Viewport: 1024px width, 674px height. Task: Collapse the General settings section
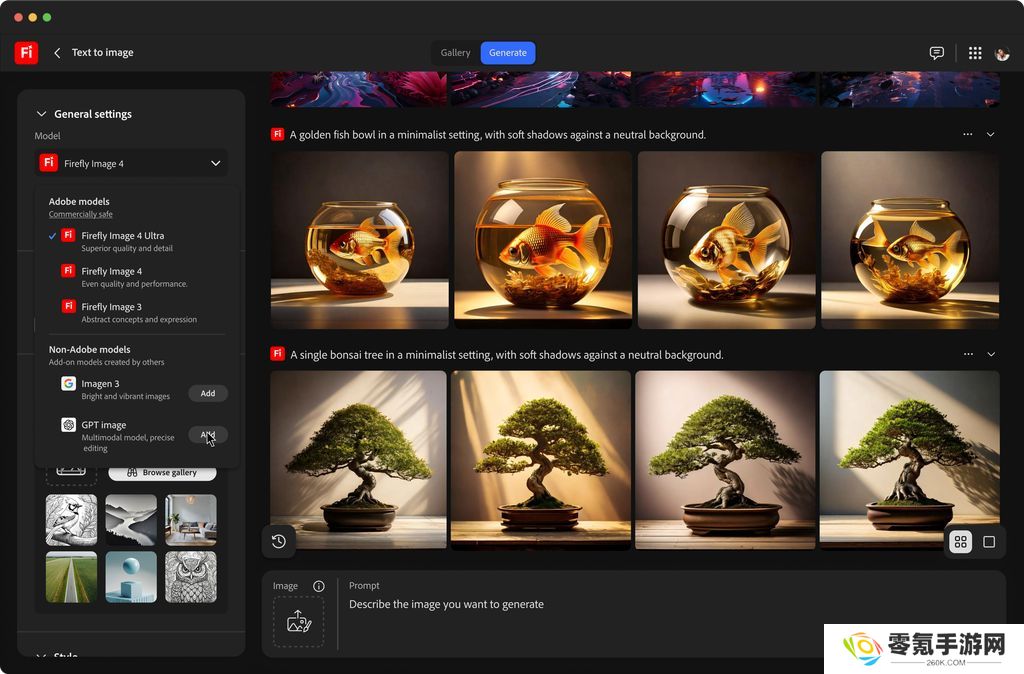coord(41,114)
